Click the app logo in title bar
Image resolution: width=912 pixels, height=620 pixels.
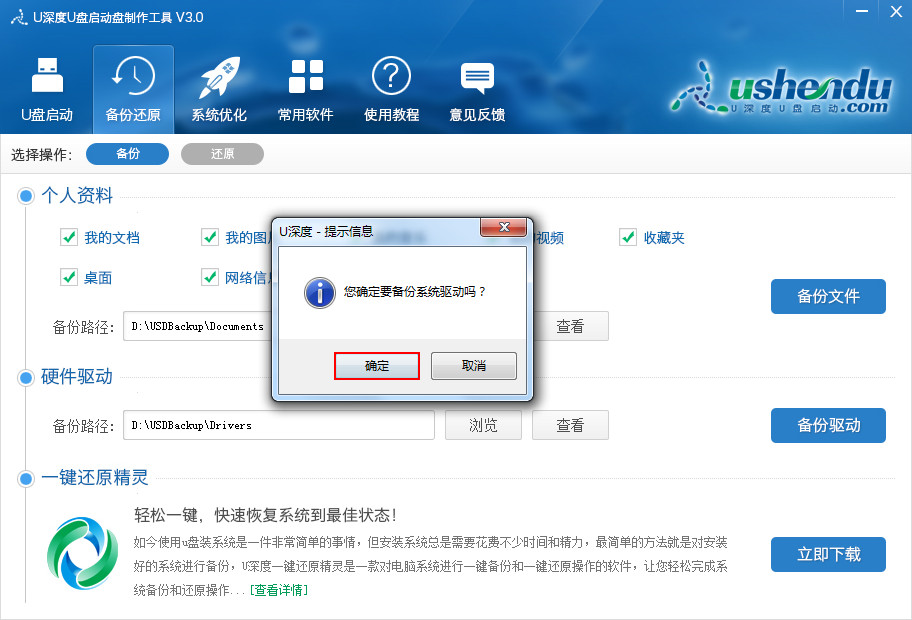(x=19, y=17)
